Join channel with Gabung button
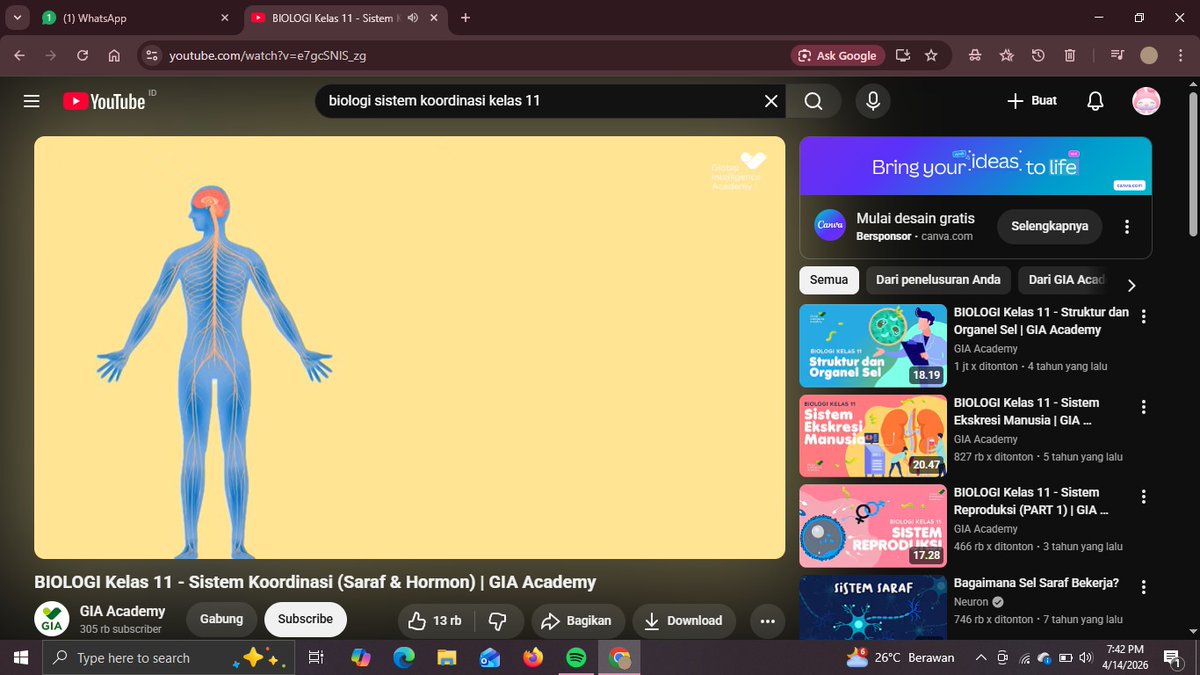 (x=221, y=619)
